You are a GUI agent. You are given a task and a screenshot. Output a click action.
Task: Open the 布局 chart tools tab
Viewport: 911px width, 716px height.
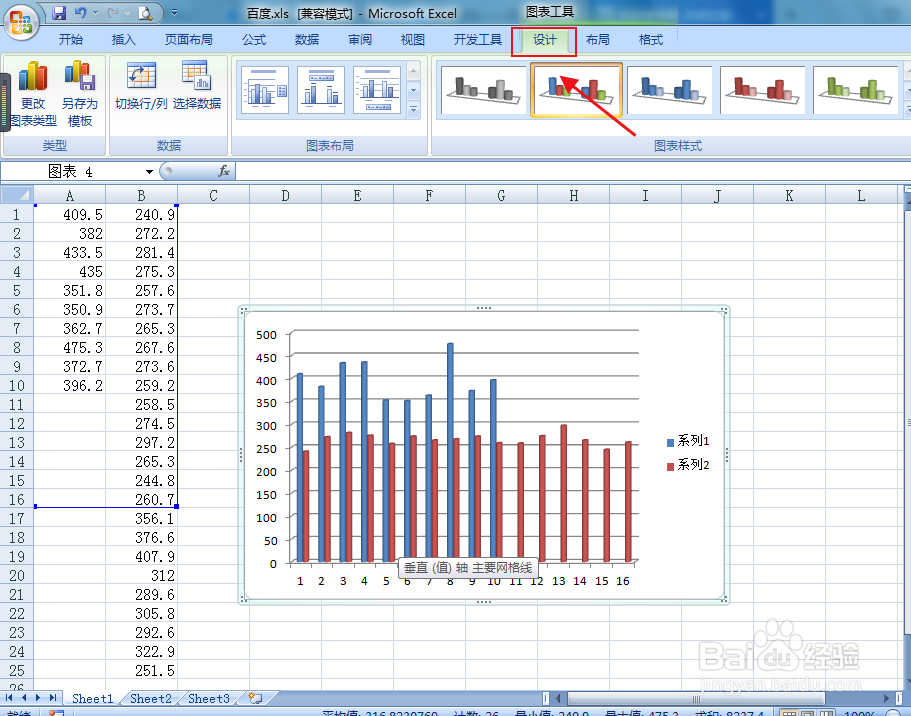597,40
